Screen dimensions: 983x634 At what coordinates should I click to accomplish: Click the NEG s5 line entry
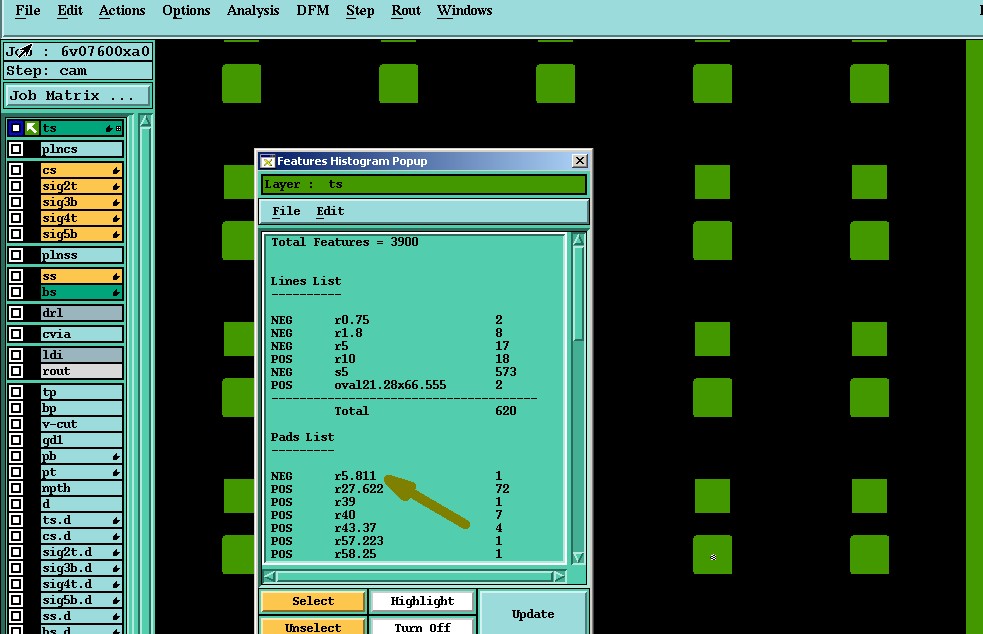pos(394,372)
